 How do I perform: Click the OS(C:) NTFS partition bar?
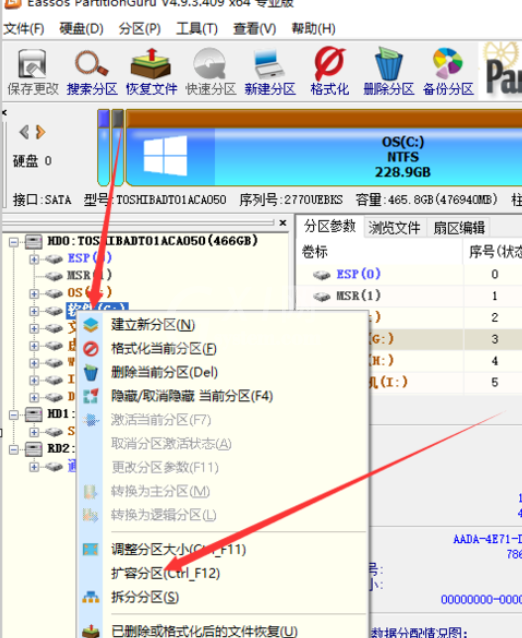click(x=324, y=148)
